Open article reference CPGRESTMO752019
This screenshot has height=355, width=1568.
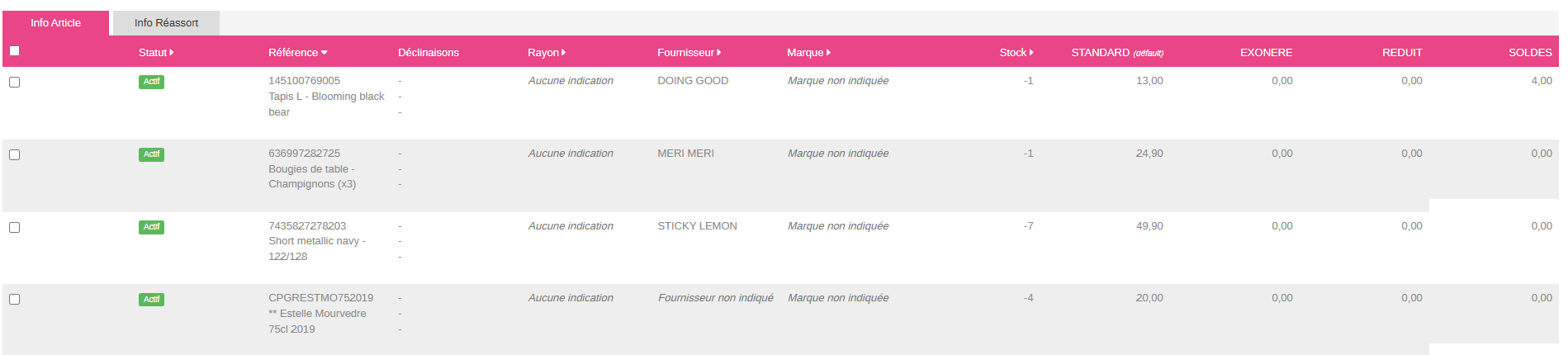(320, 298)
